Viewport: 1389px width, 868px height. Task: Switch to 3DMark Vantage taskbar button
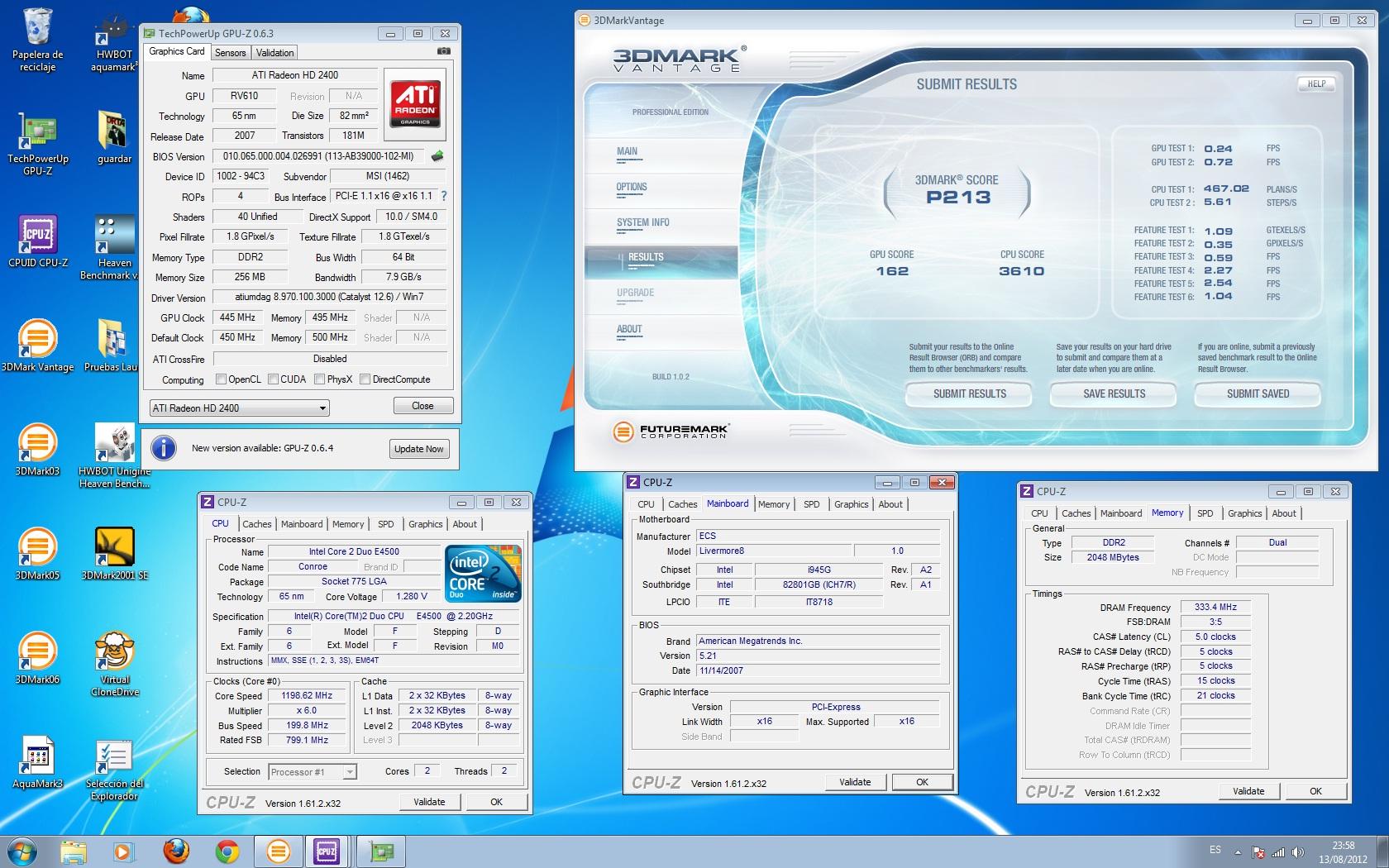point(278,851)
